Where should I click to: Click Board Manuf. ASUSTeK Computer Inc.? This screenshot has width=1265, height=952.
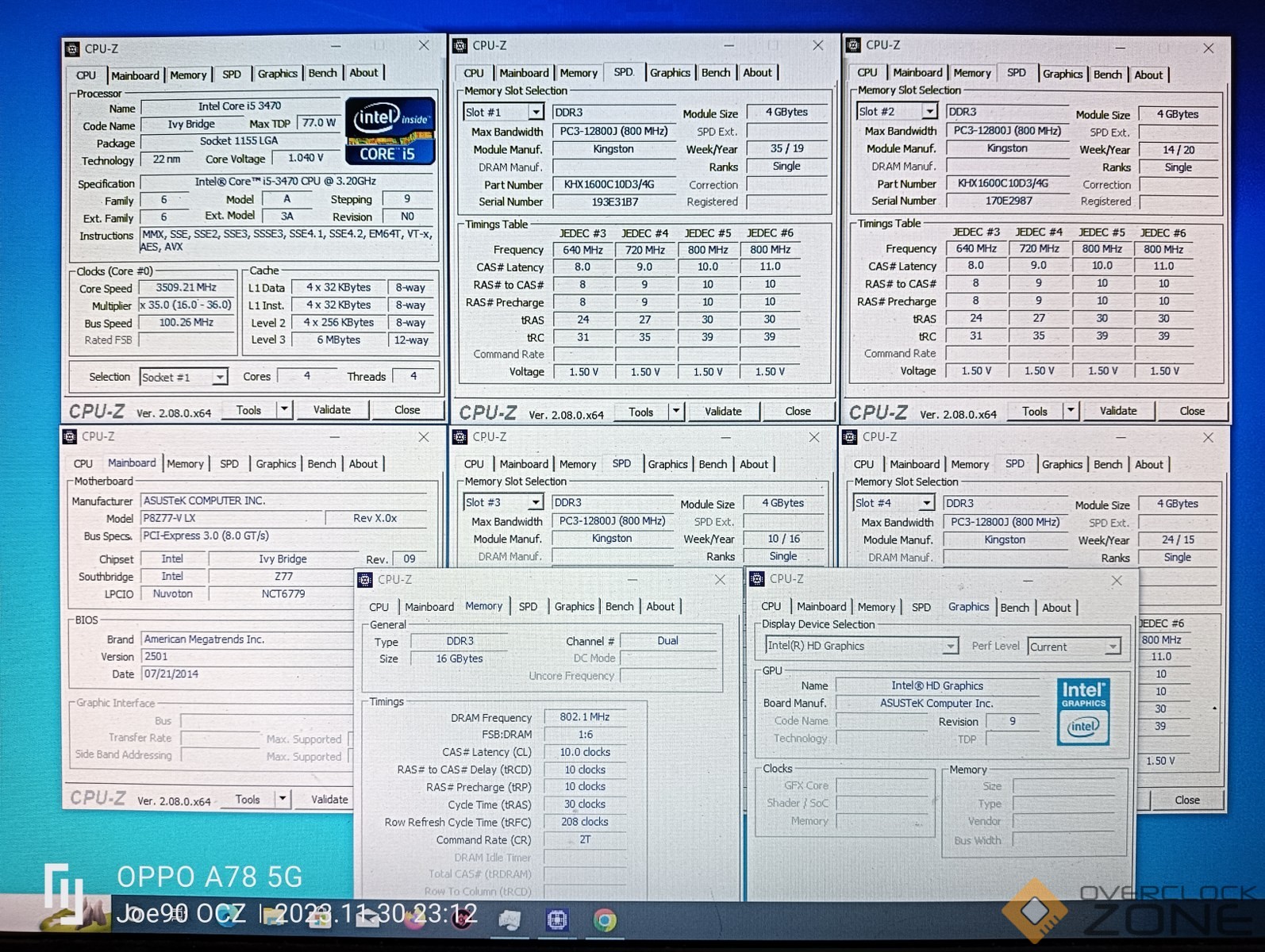[937, 703]
